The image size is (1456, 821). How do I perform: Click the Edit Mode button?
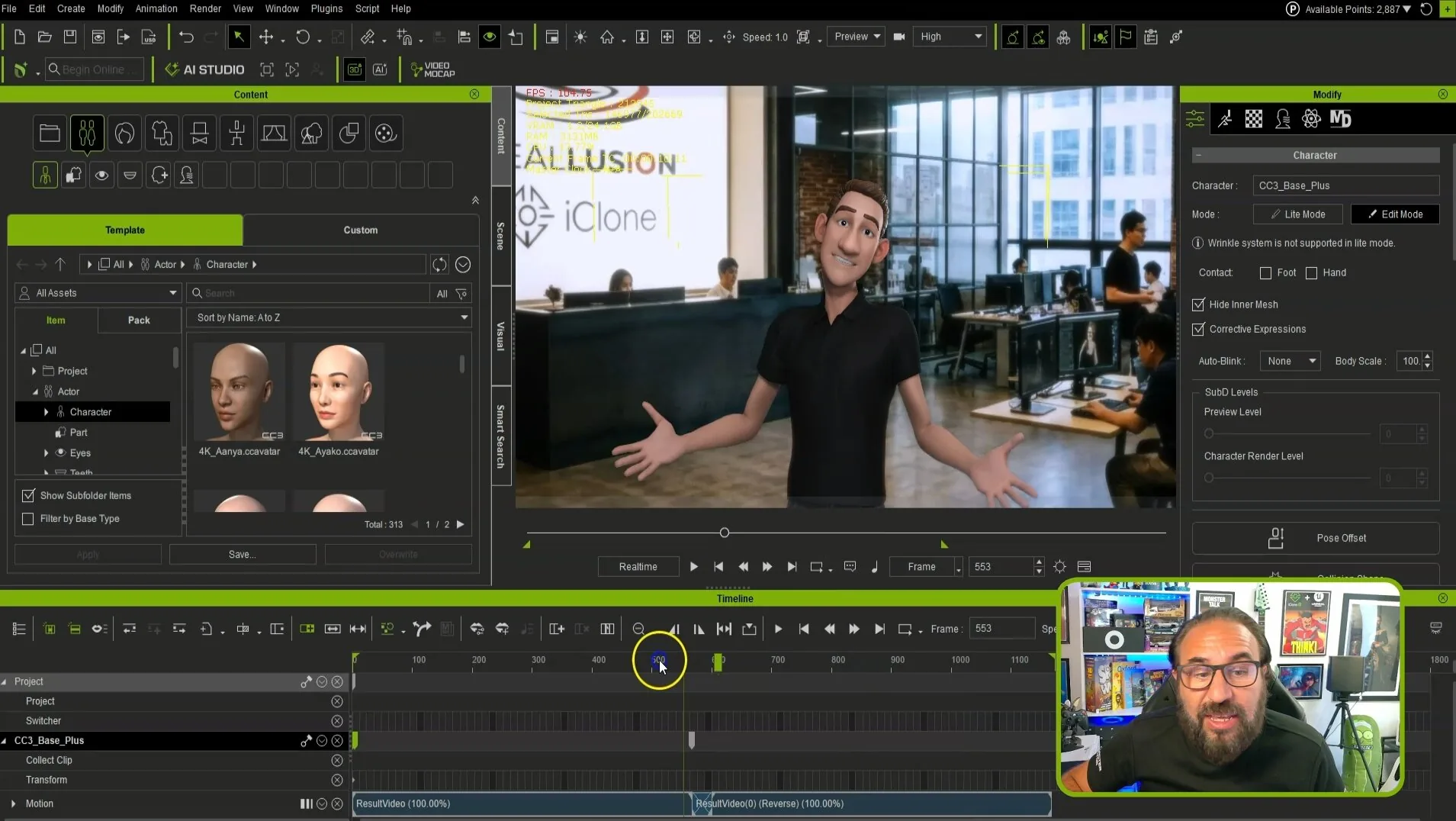click(1395, 214)
